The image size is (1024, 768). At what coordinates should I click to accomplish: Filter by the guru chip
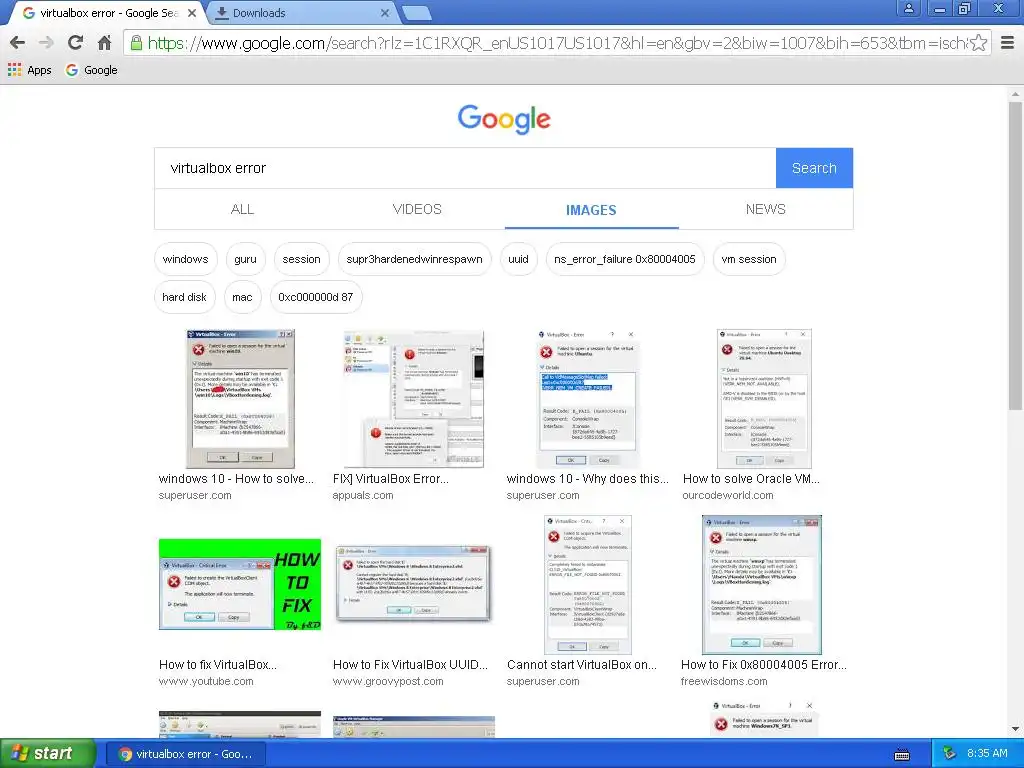(x=246, y=259)
